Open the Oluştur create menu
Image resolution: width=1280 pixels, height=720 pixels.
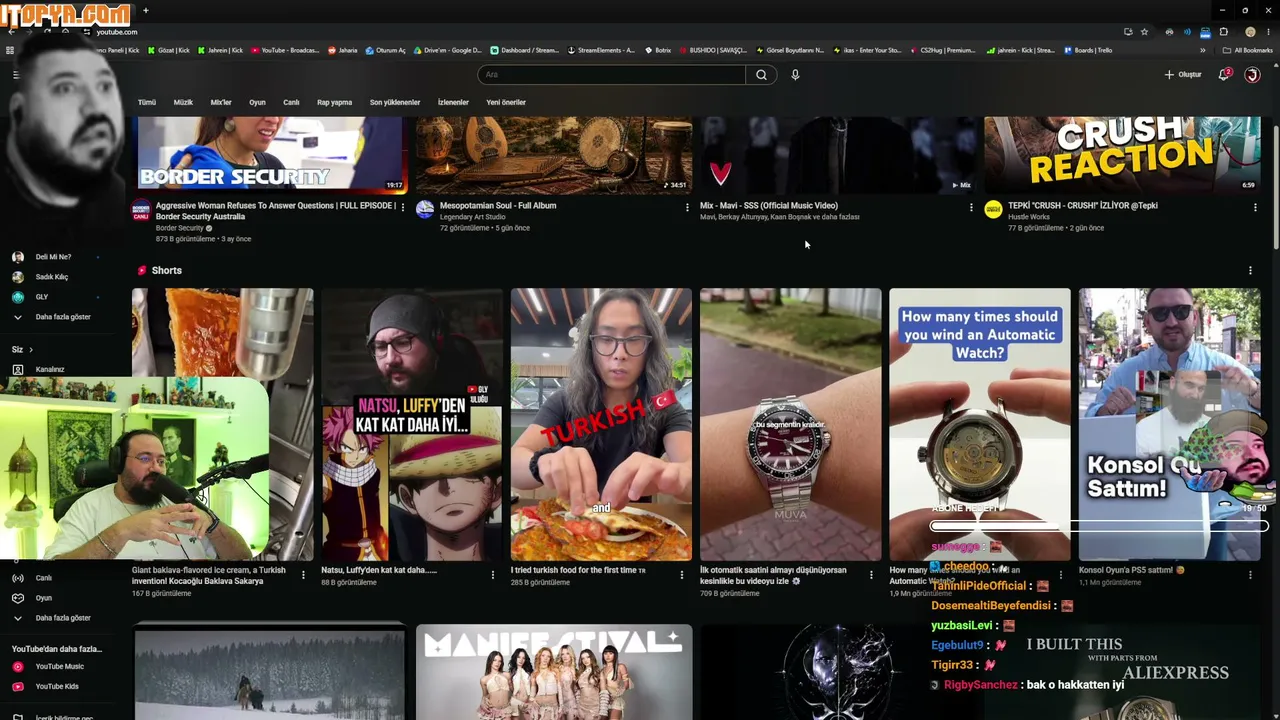coord(1183,75)
